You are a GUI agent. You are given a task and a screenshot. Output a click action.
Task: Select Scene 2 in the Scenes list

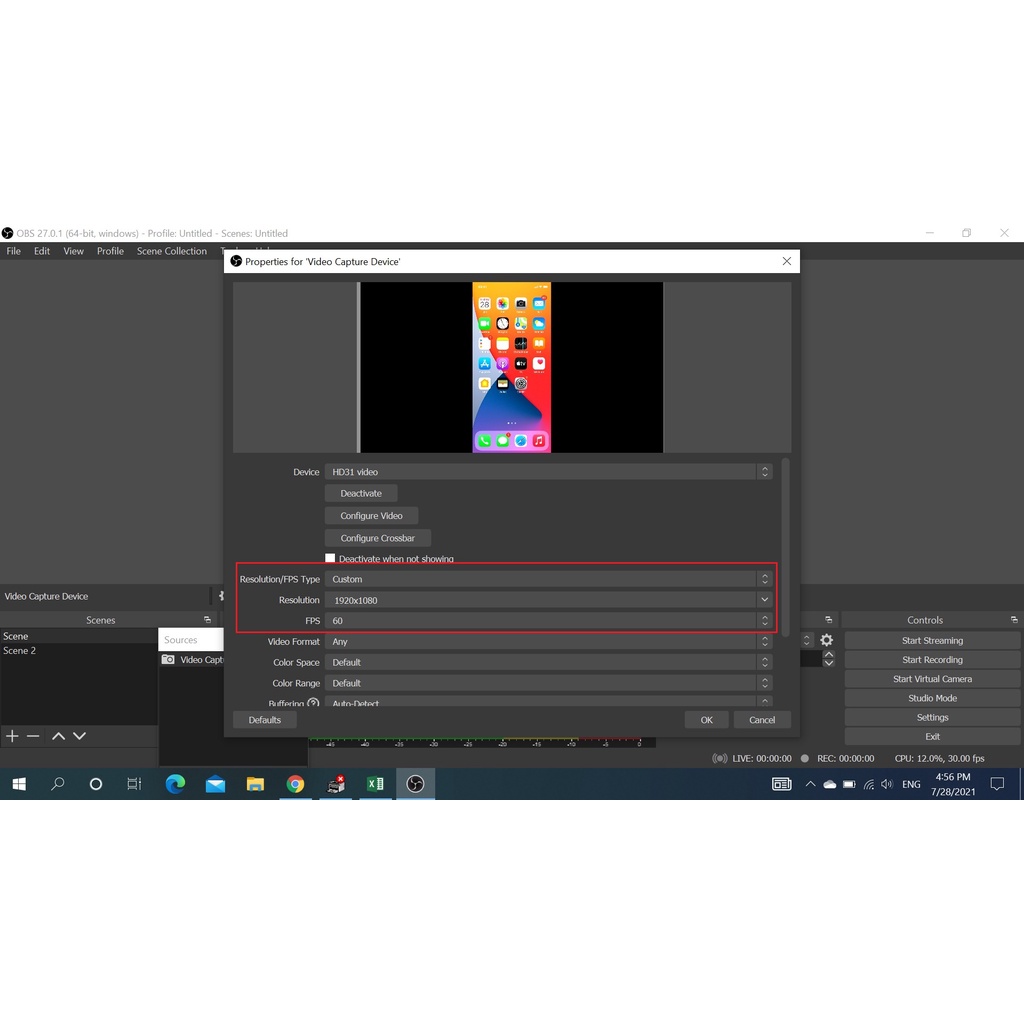click(19, 651)
